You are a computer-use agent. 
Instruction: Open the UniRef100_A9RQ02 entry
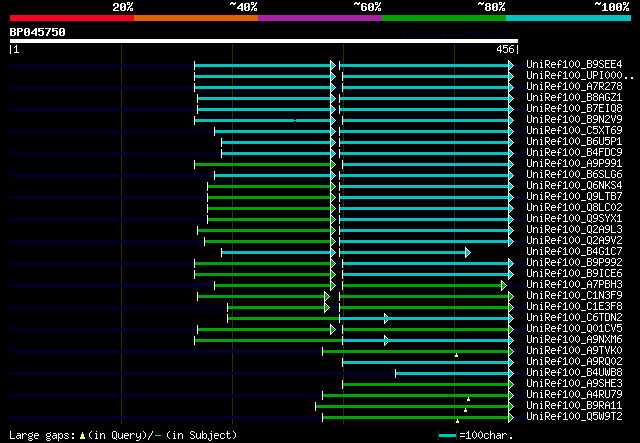point(574,362)
